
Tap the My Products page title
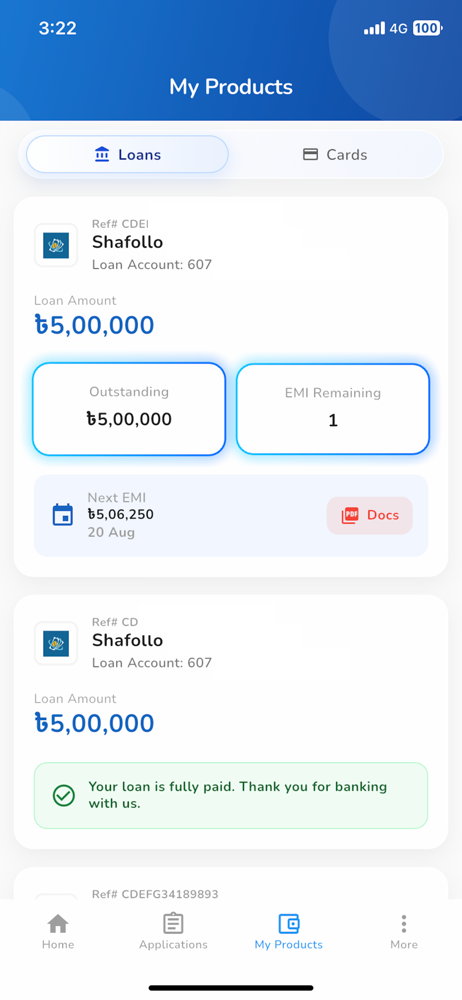[x=231, y=87]
